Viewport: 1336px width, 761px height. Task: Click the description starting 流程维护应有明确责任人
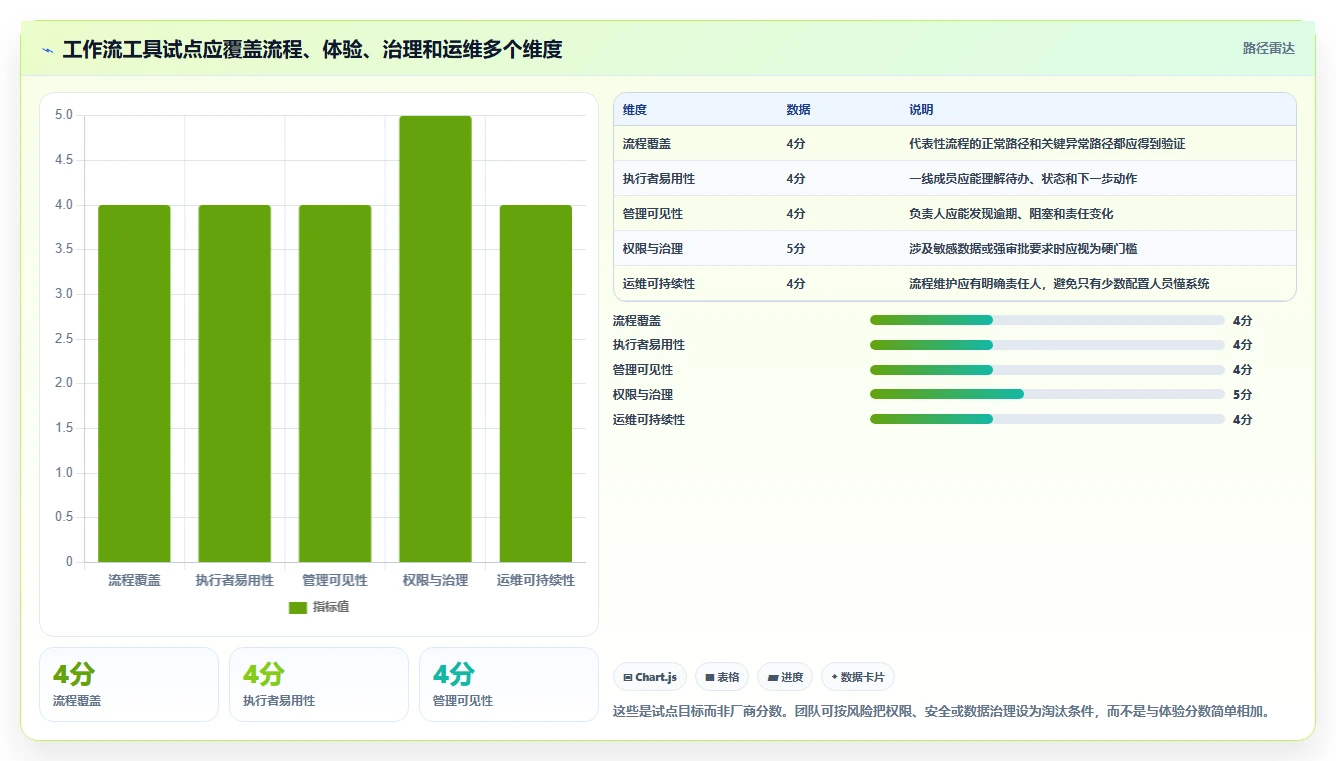pos(1059,284)
